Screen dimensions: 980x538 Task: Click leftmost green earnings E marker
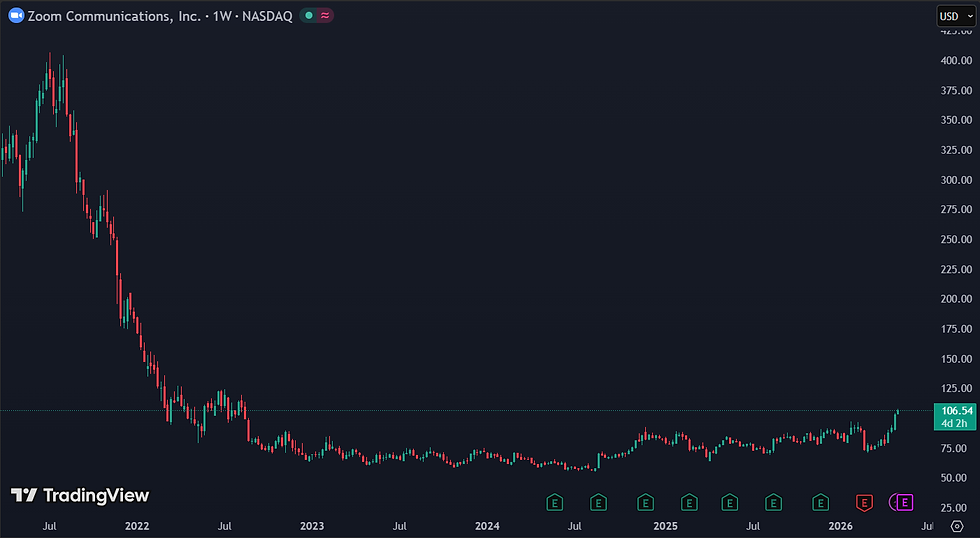point(554,502)
